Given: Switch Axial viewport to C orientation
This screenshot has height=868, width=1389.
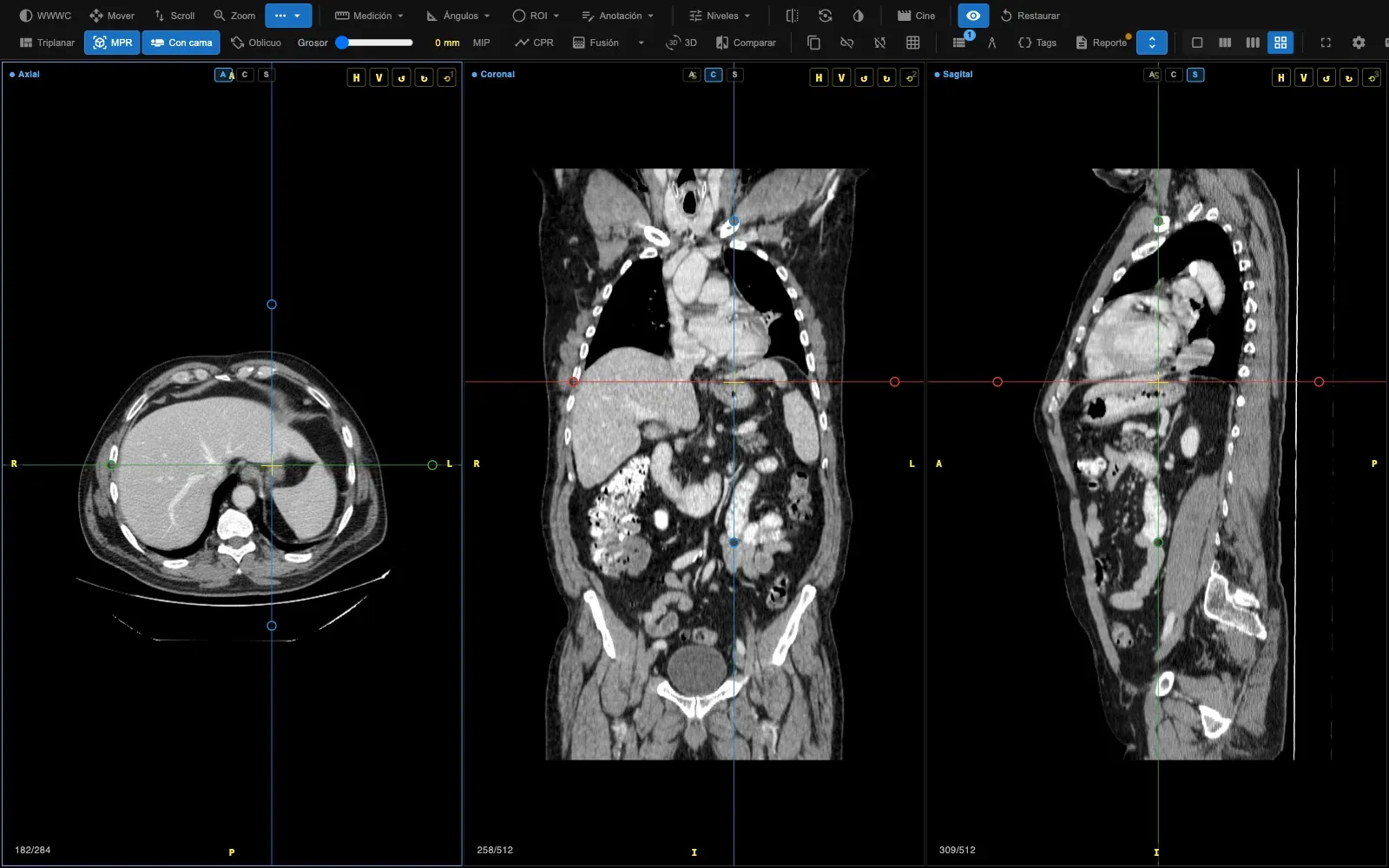Looking at the screenshot, I should click(x=245, y=75).
